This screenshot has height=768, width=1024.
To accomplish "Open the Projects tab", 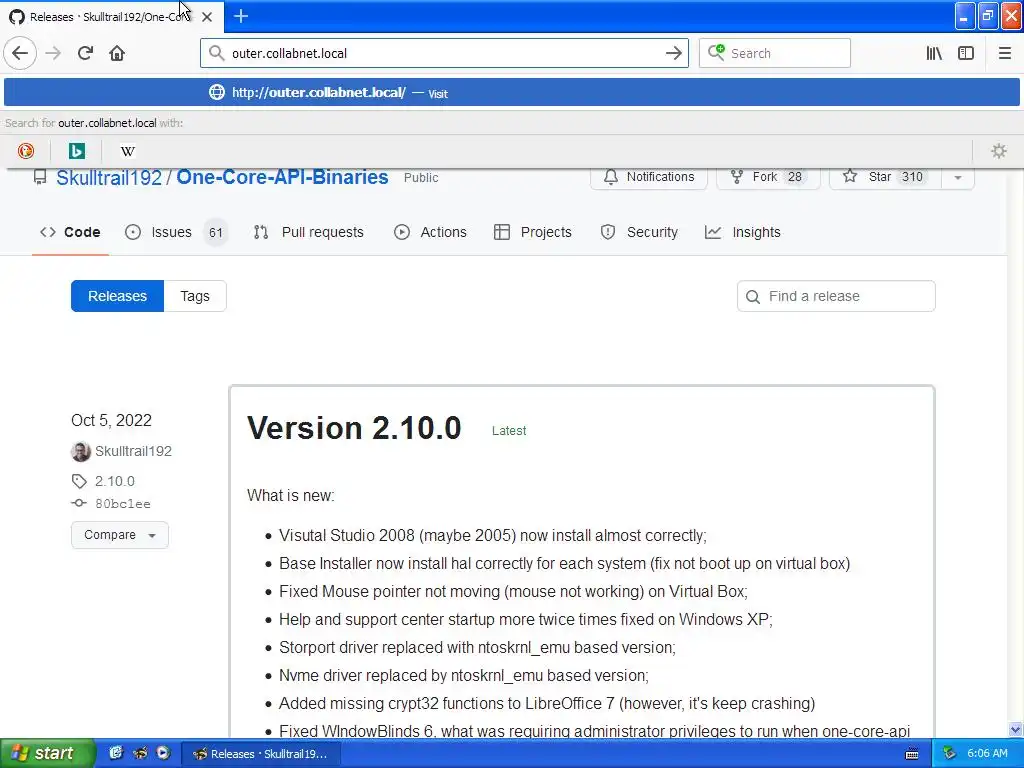I will 532,232.
